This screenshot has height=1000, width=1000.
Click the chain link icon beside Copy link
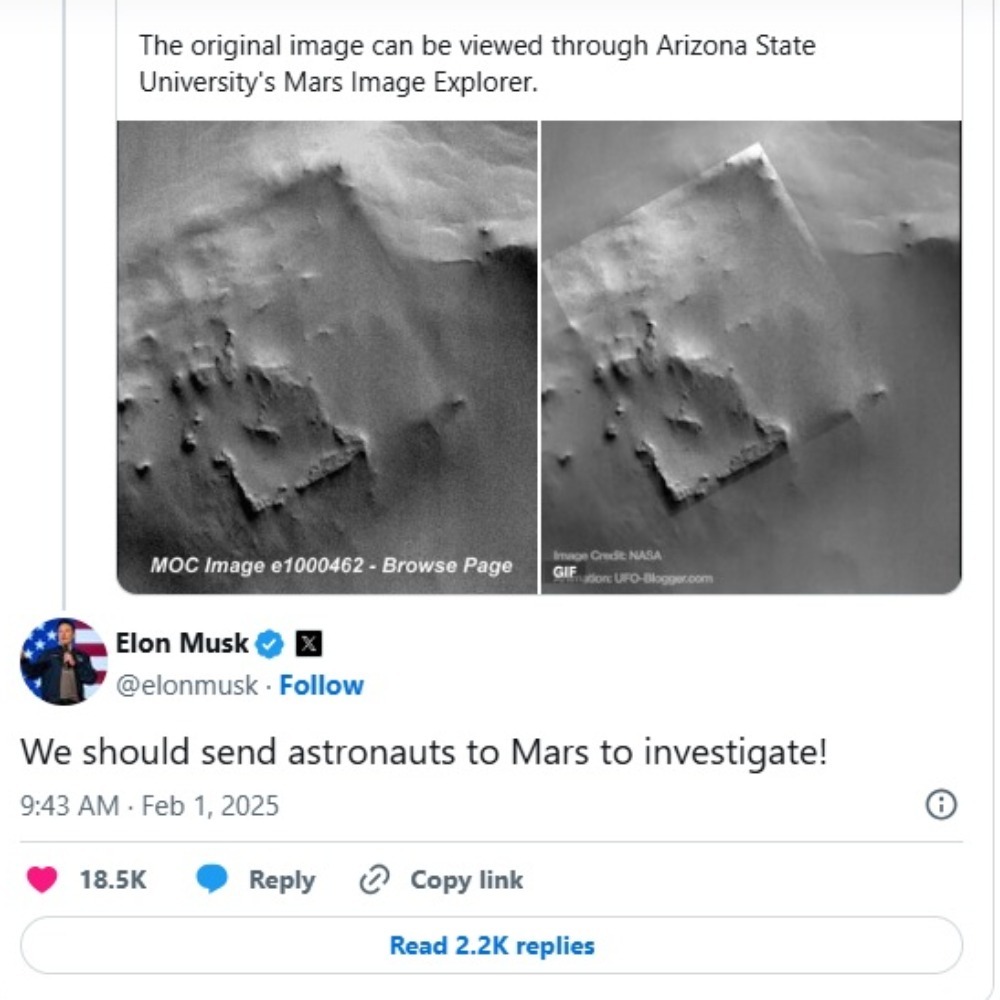[374, 880]
